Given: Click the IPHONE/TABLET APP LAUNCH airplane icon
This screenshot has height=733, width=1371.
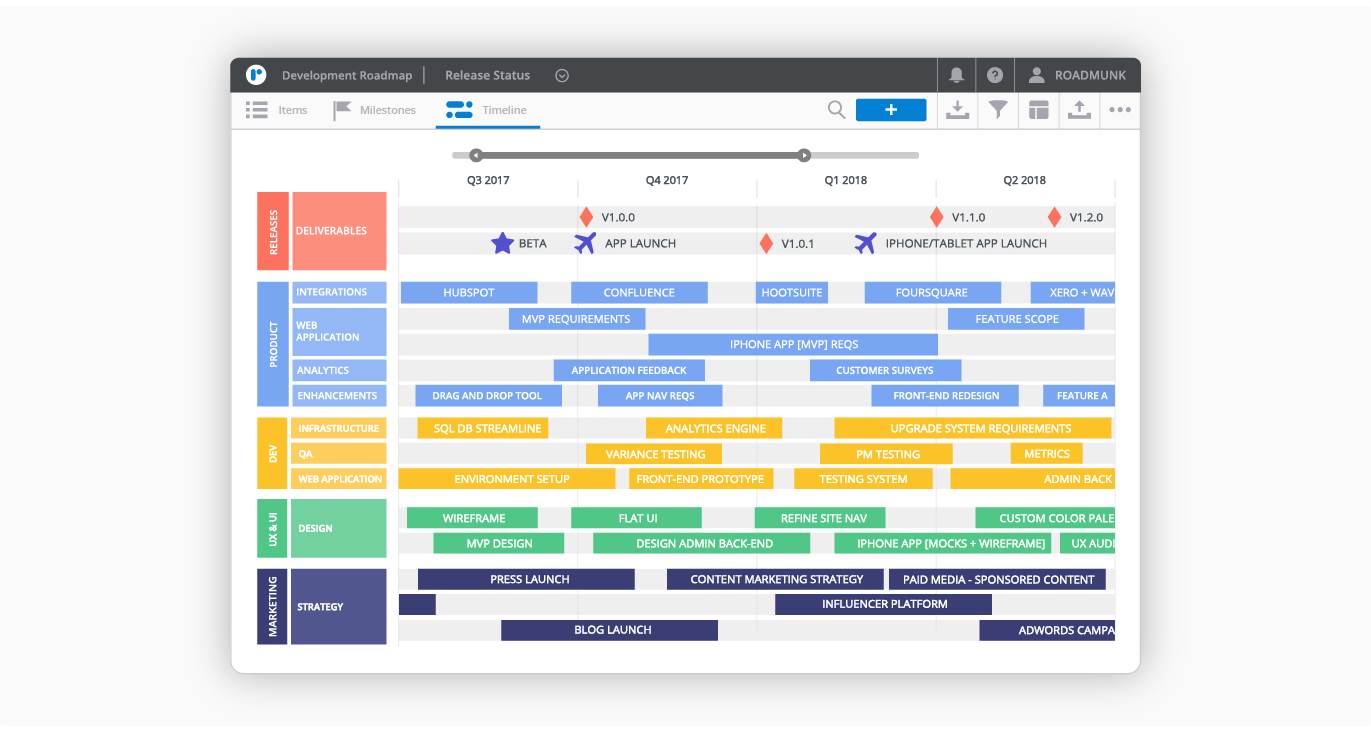Looking at the screenshot, I should [x=865, y=243].
